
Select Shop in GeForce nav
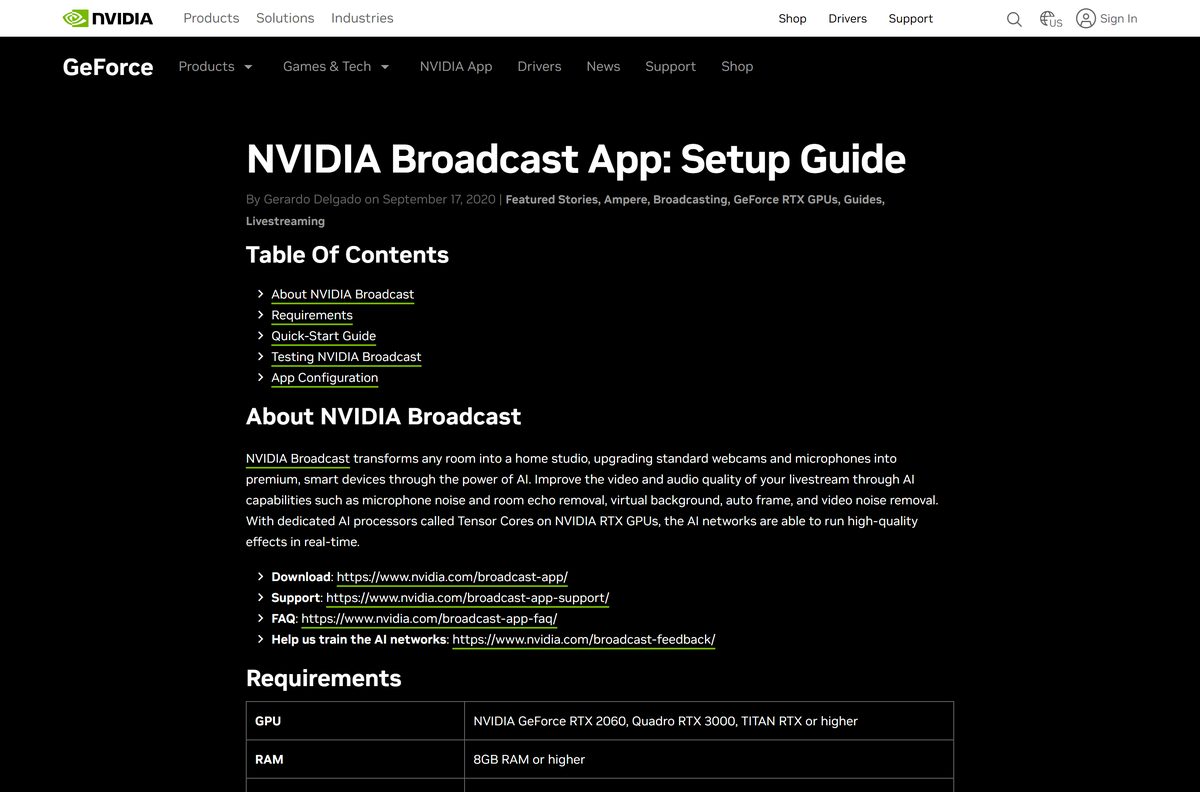[x=737, y=67]
